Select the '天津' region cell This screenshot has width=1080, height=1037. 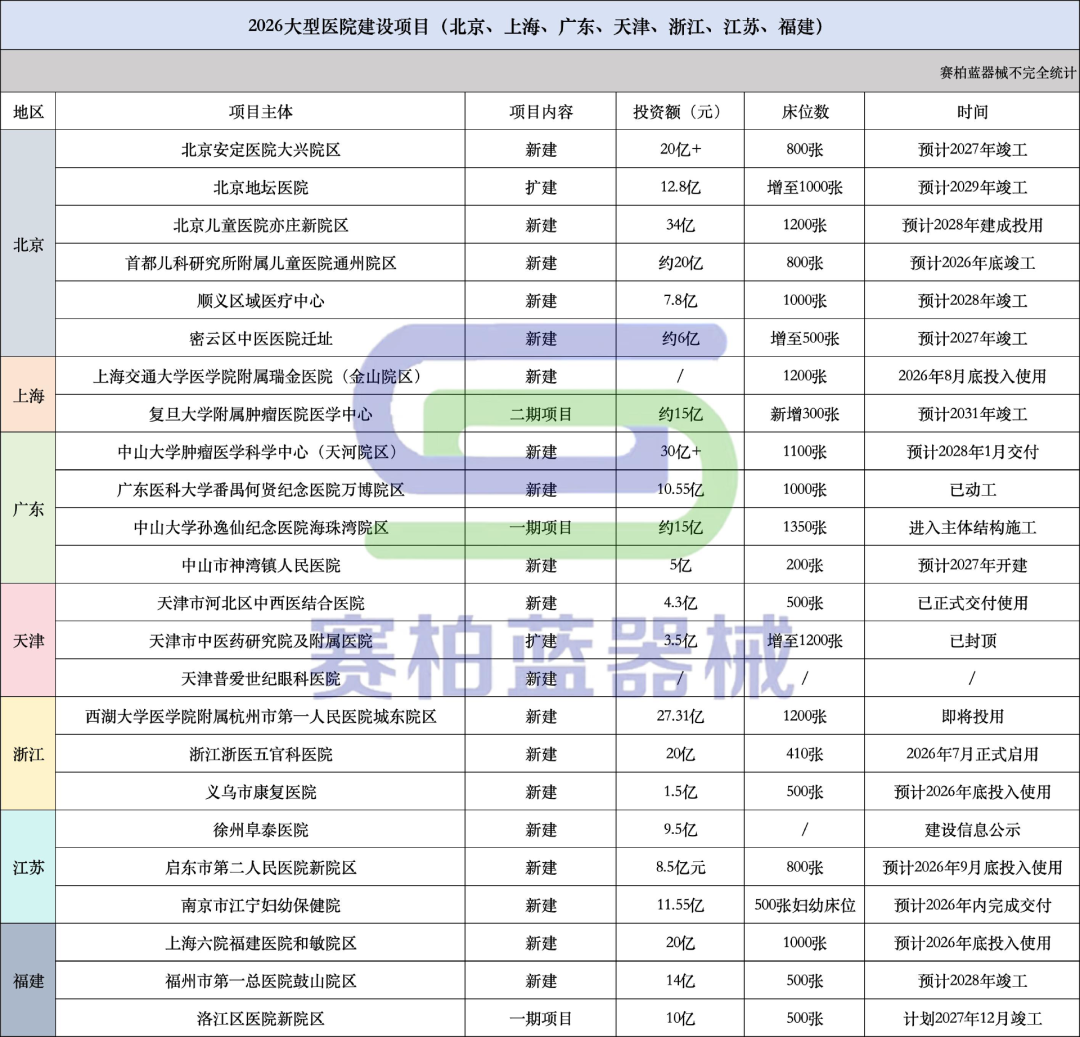pos(28,641)
